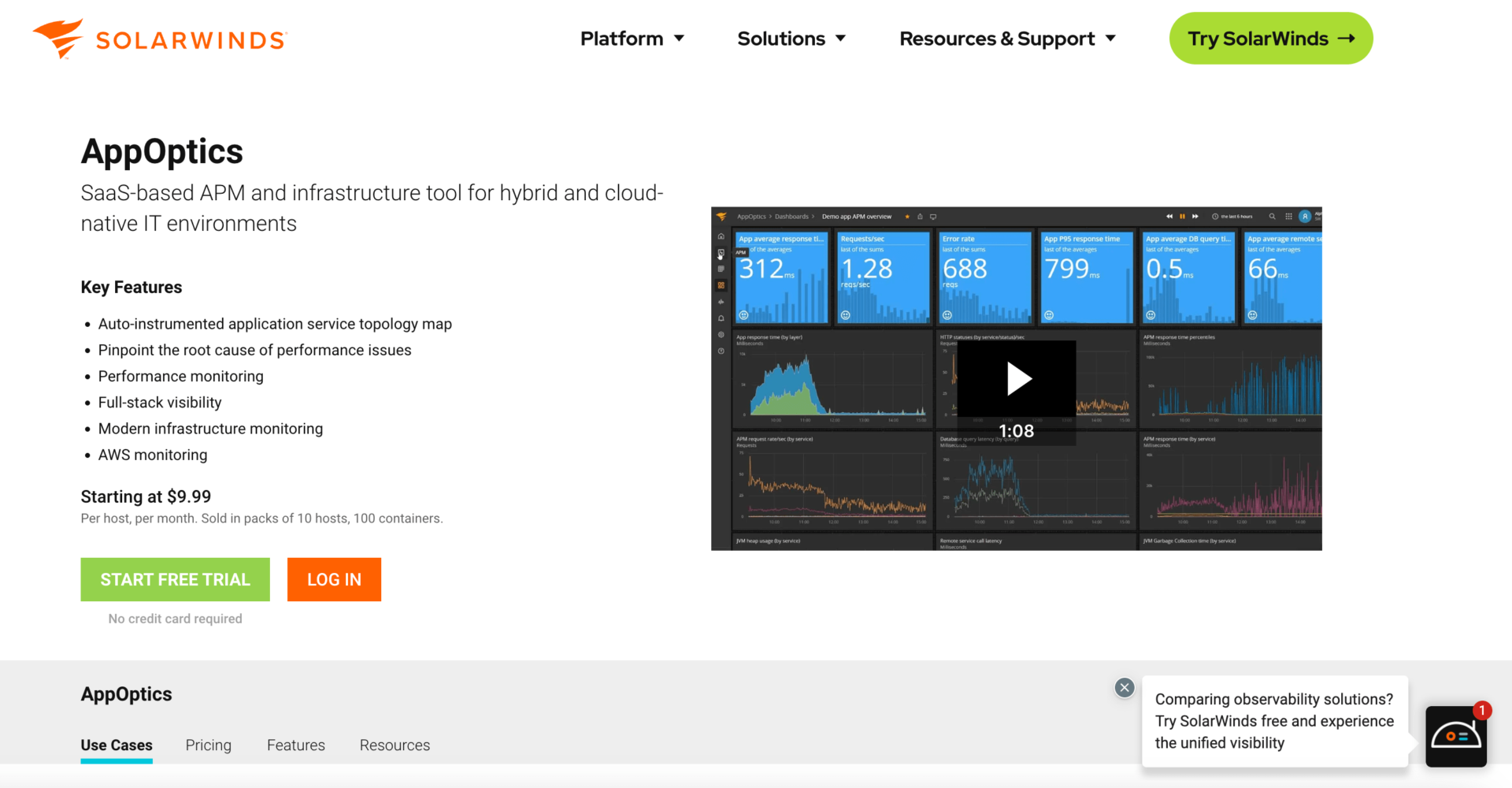This screenshot has width=1512, height=788.
Task: Click the share icon next to dashboard title
Action: click(x=920, y=216)
